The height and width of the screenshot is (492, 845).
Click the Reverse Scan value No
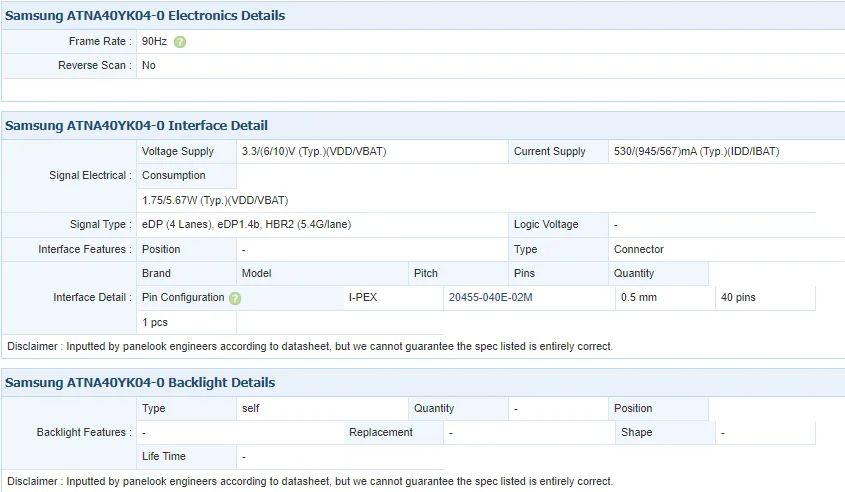pos(149,65)
